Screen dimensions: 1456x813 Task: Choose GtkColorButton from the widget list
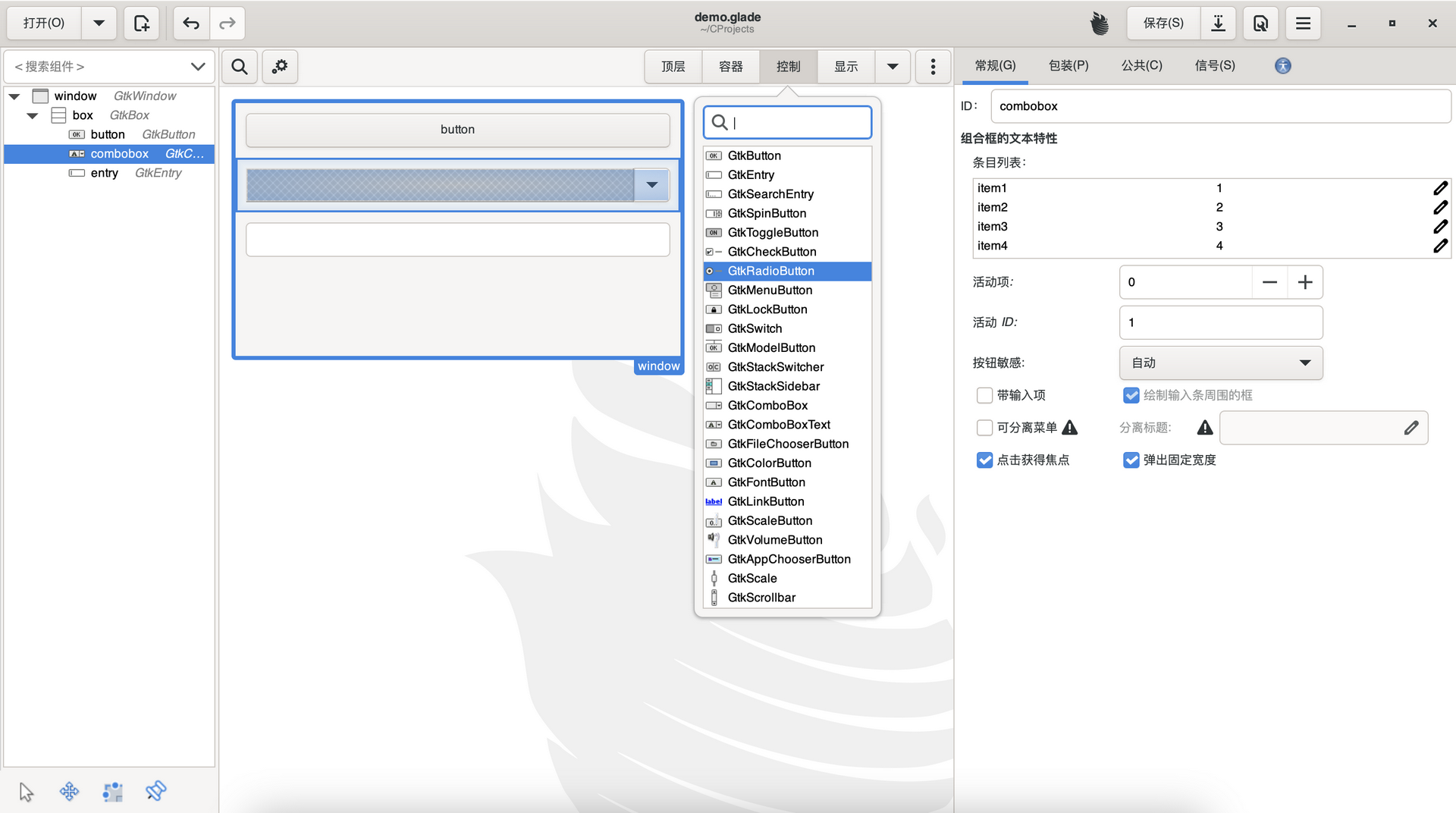click(x=787, y=463)
